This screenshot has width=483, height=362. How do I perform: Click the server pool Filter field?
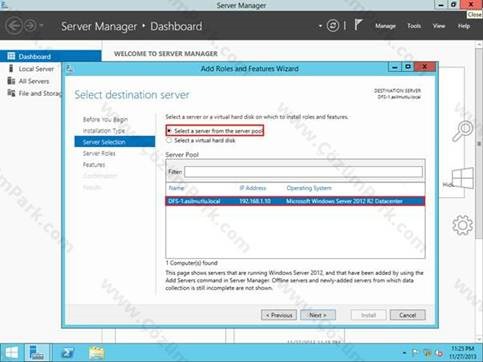tap(303, 172)
